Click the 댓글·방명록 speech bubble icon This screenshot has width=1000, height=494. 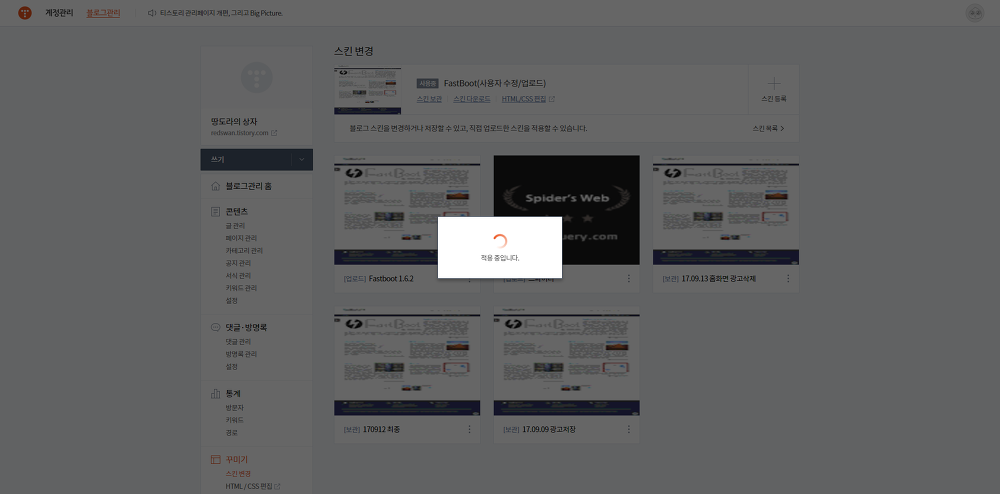[x=216, y=328]
